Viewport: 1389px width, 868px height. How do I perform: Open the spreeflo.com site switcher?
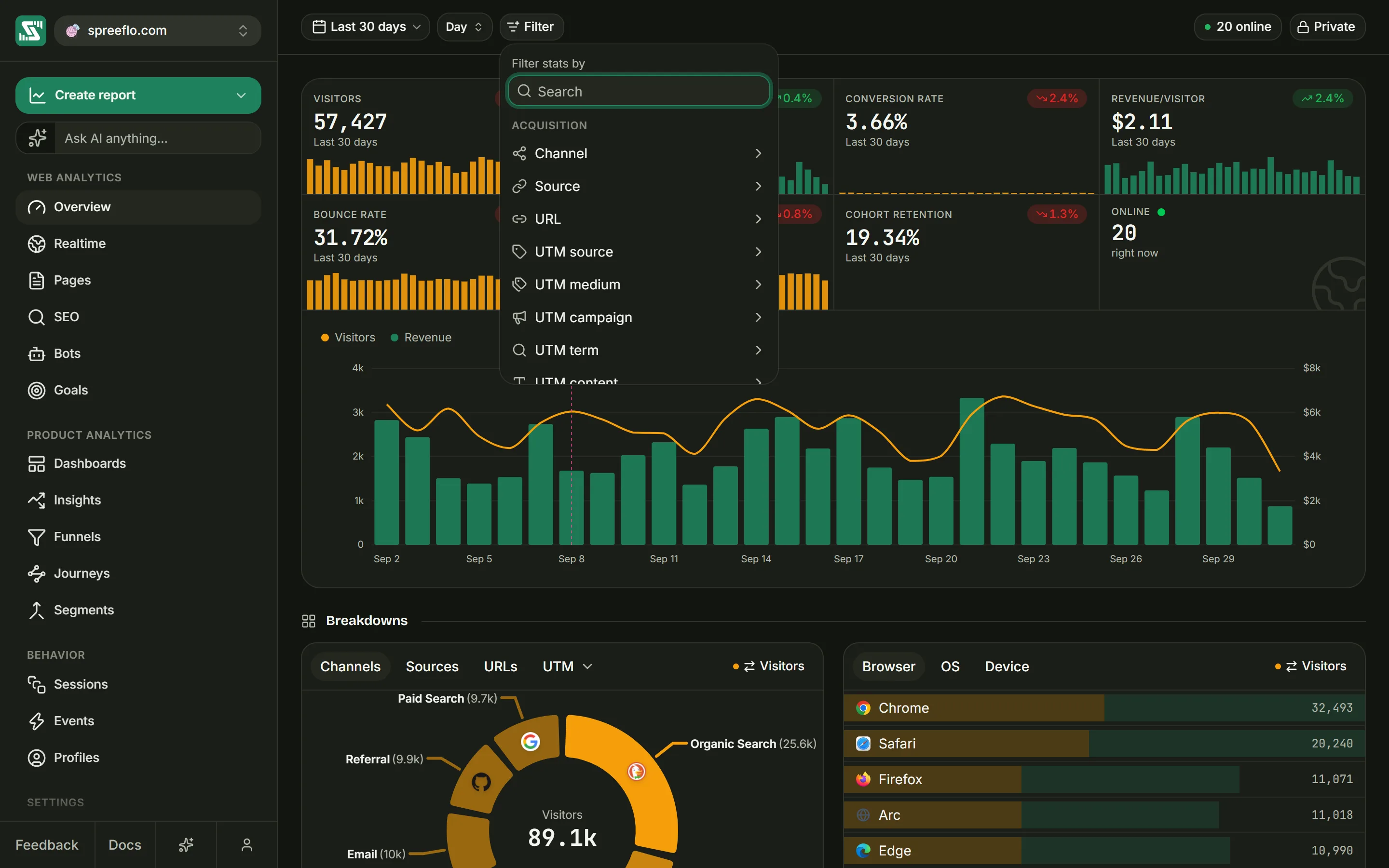157,30
